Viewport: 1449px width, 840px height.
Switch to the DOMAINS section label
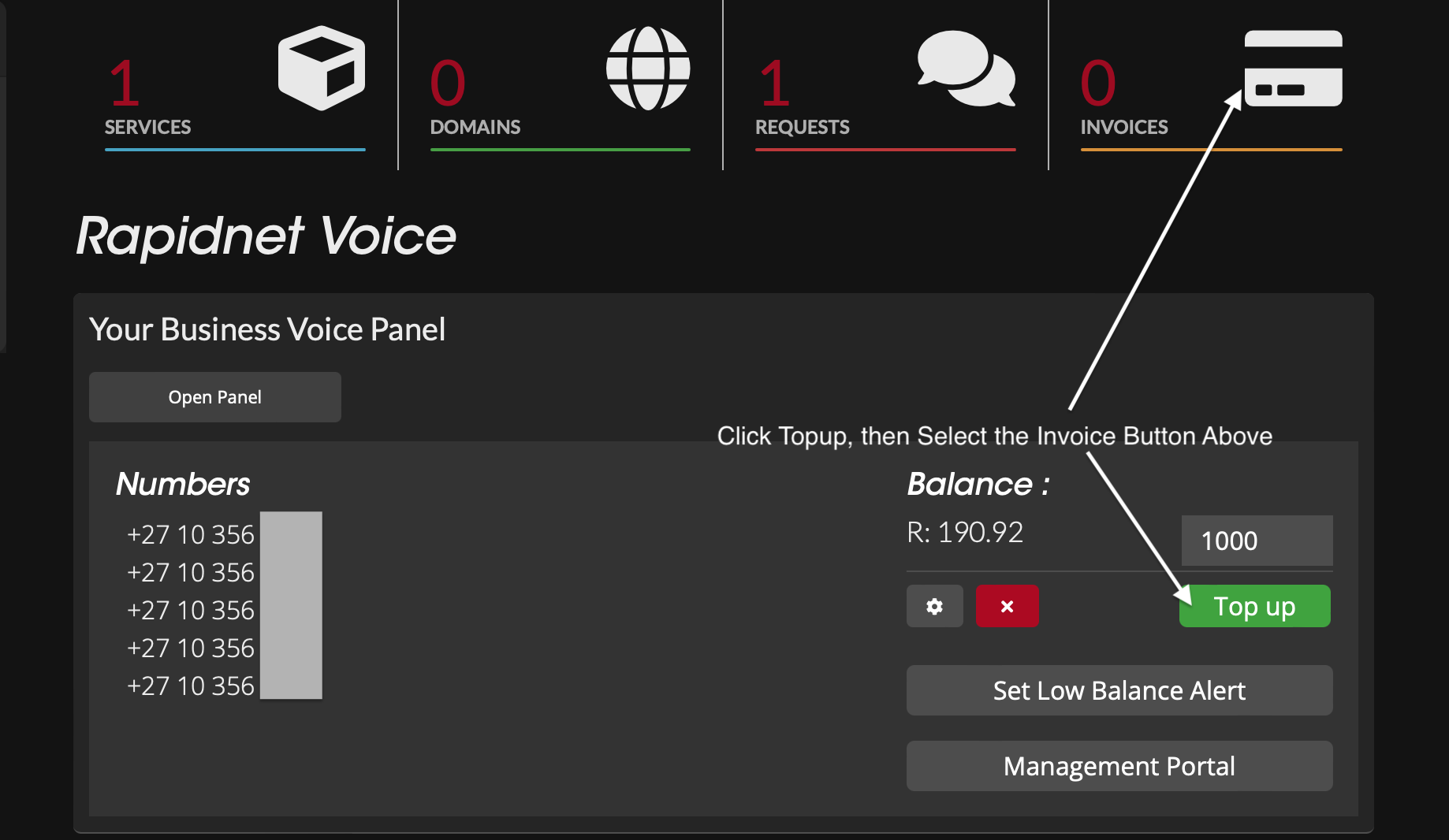475,127
